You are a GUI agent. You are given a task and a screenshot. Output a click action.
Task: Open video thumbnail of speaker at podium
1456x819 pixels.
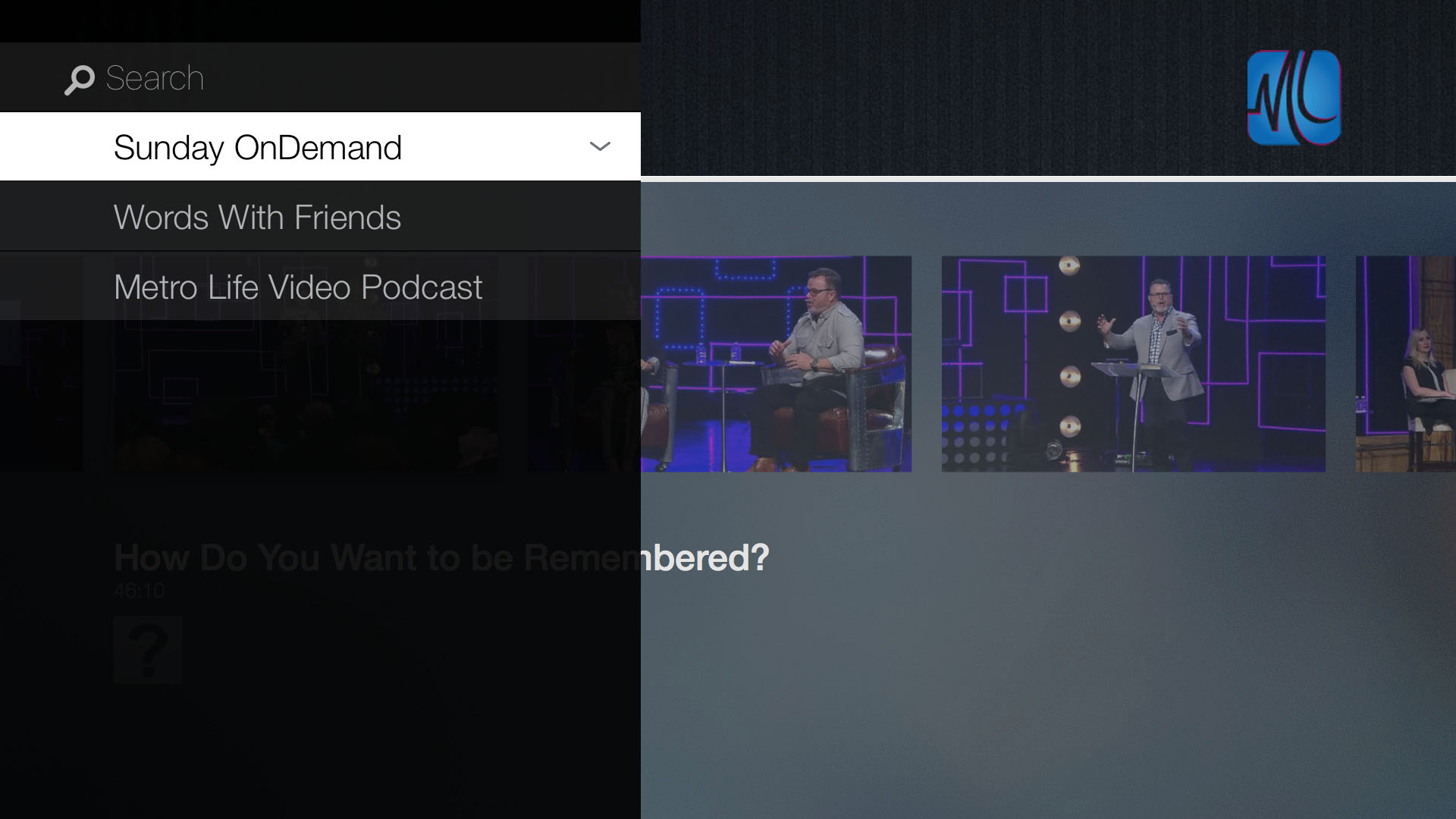click(x=1134, y=364)
